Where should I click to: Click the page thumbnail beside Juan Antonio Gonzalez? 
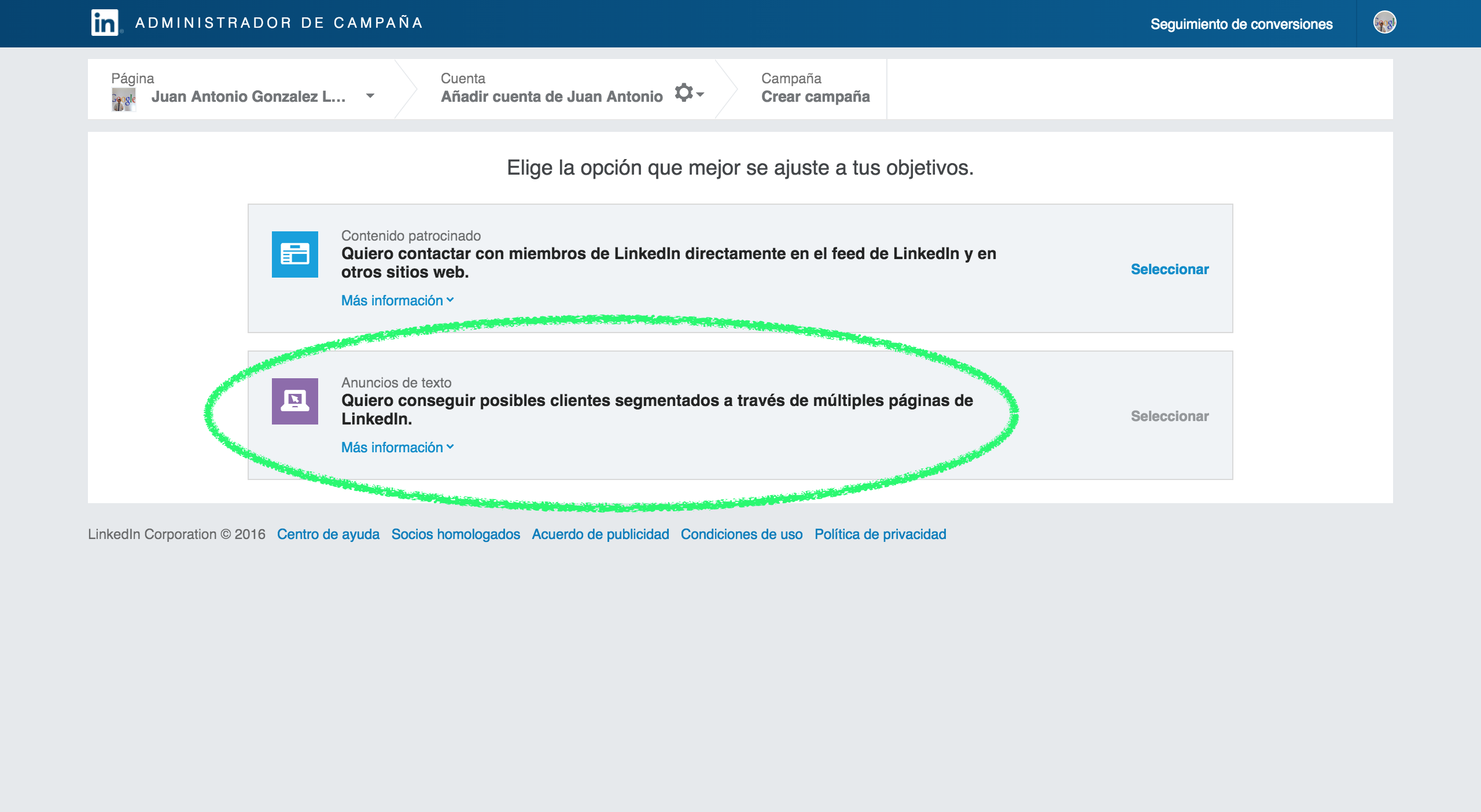124,99
